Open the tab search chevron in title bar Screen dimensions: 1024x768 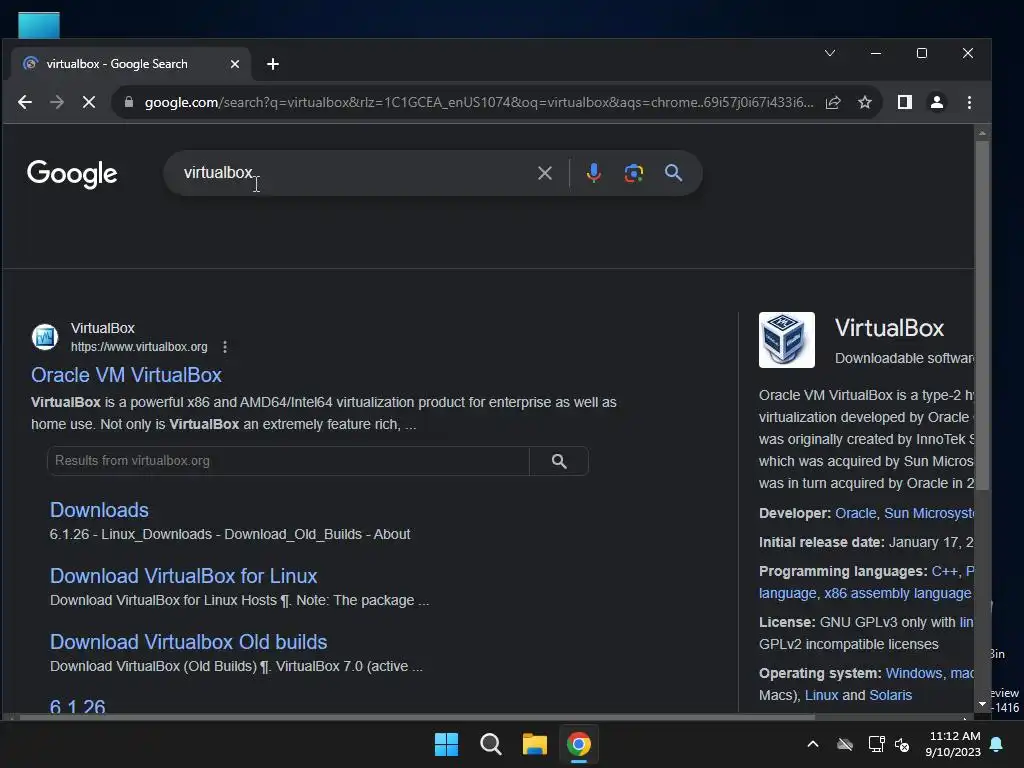(829, 53)
